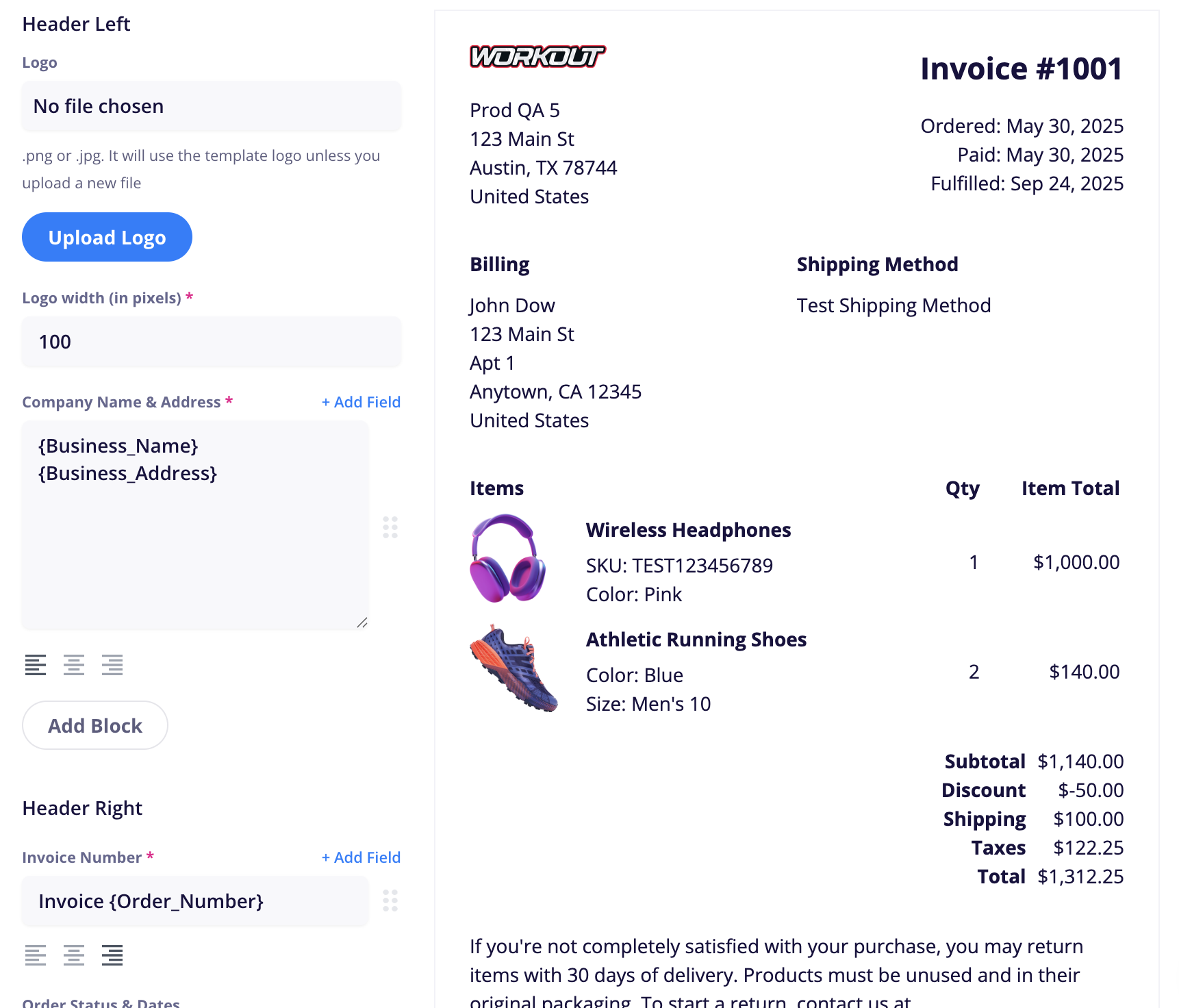Click the No file chosen logo input
1179x1008 pixels.
pyautogui.click(x=212, y=106)
